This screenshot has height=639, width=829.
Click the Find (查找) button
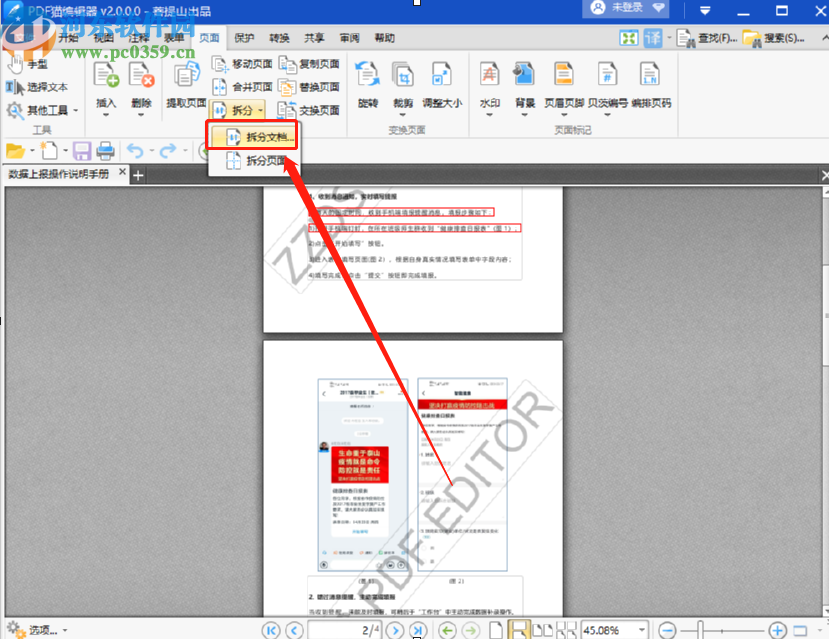(707, 38)
